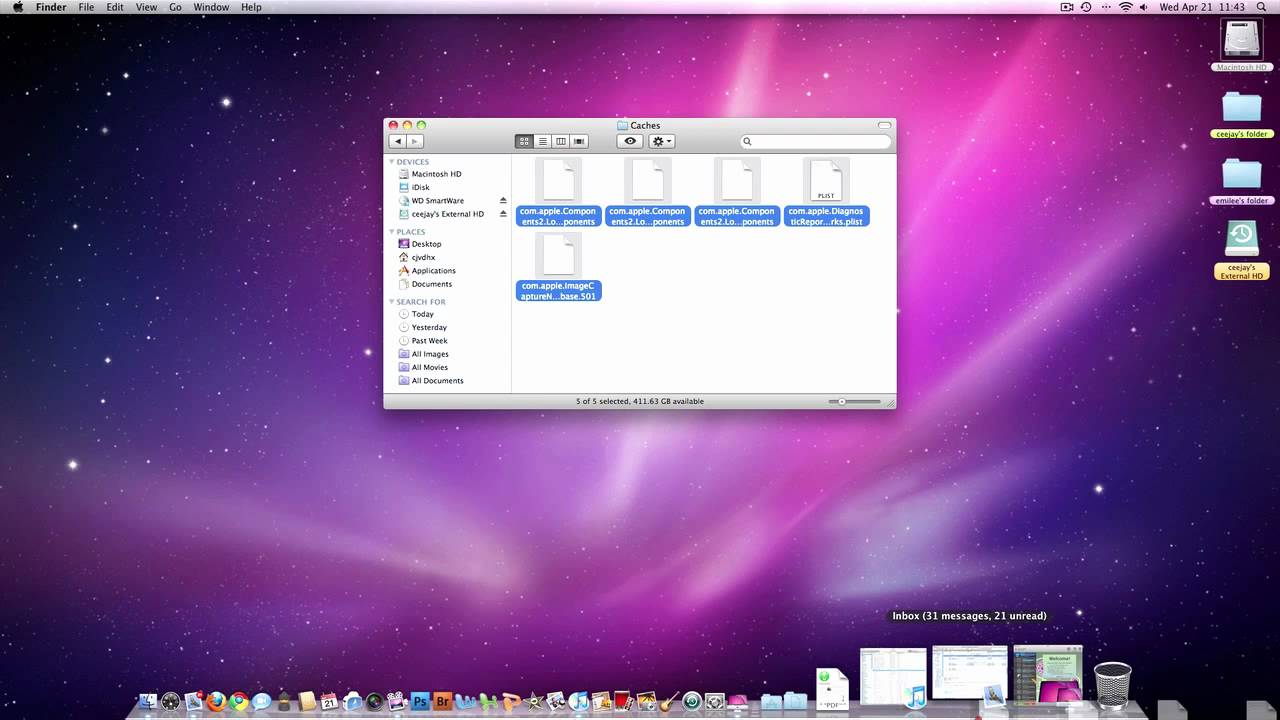Select emilee's folder on desktop

(1241, 181)
